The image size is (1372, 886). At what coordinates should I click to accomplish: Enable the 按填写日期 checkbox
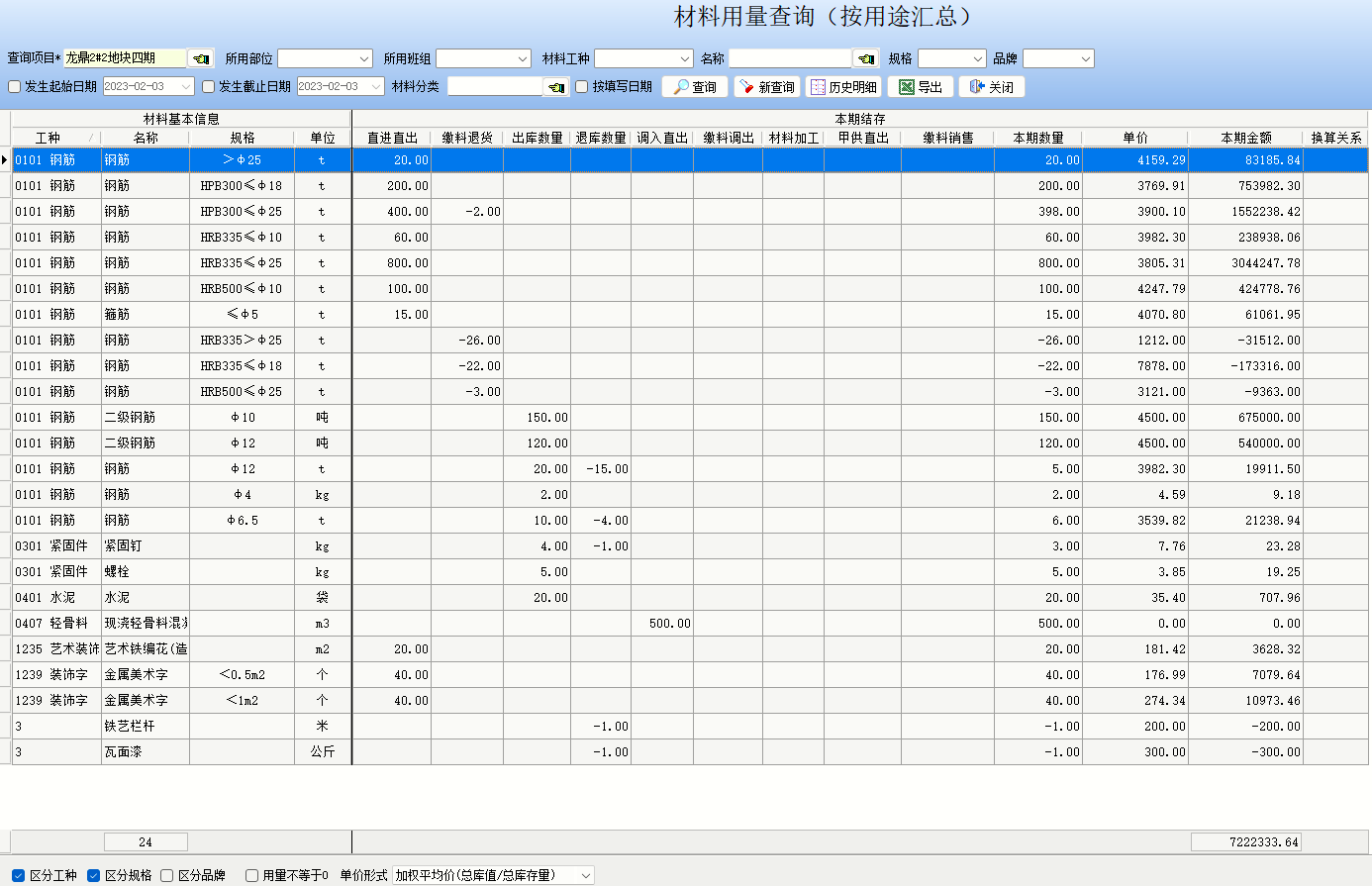[582, 87]
